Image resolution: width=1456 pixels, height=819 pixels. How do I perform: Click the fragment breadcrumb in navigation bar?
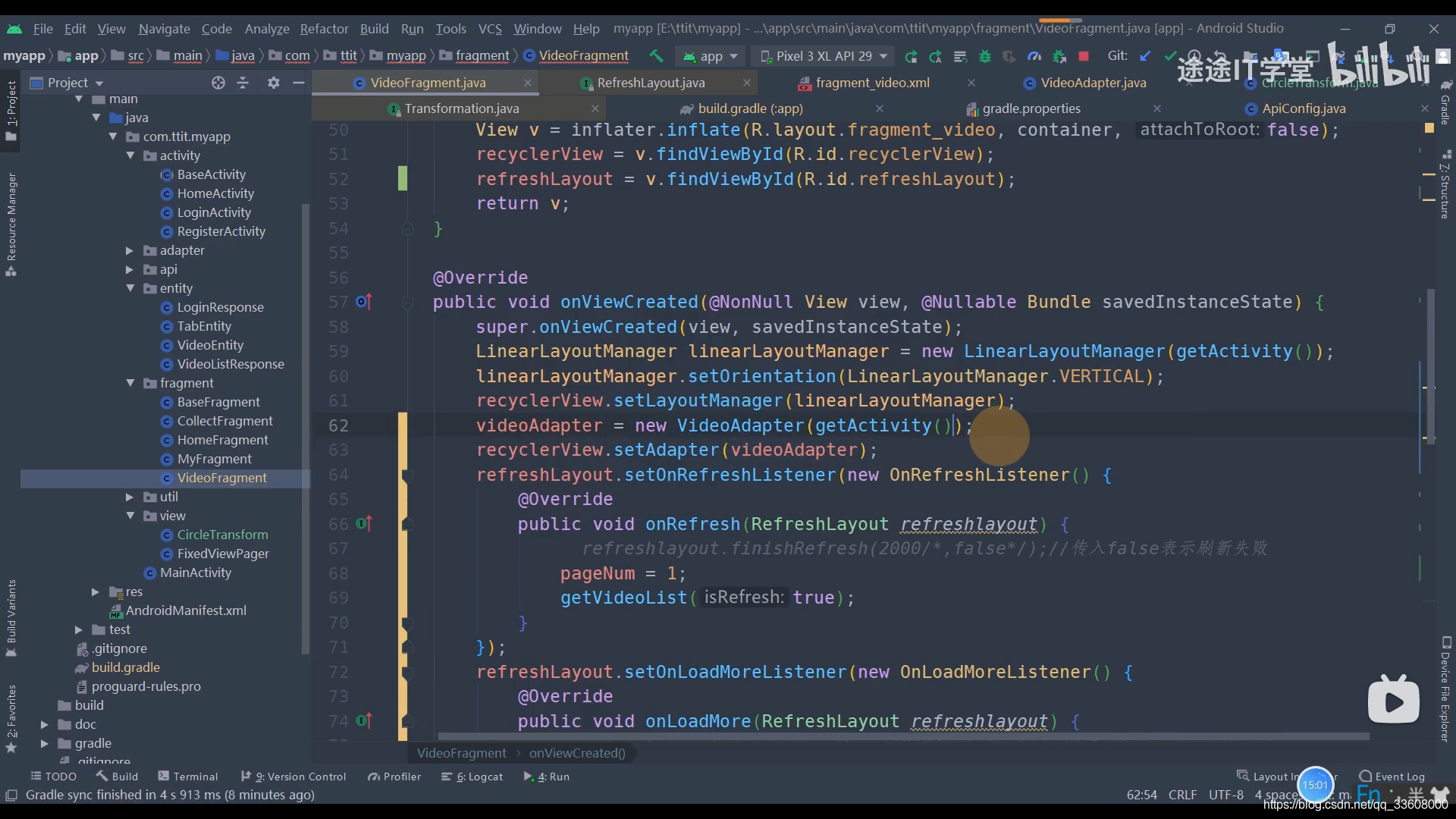[x=475, y=56]
